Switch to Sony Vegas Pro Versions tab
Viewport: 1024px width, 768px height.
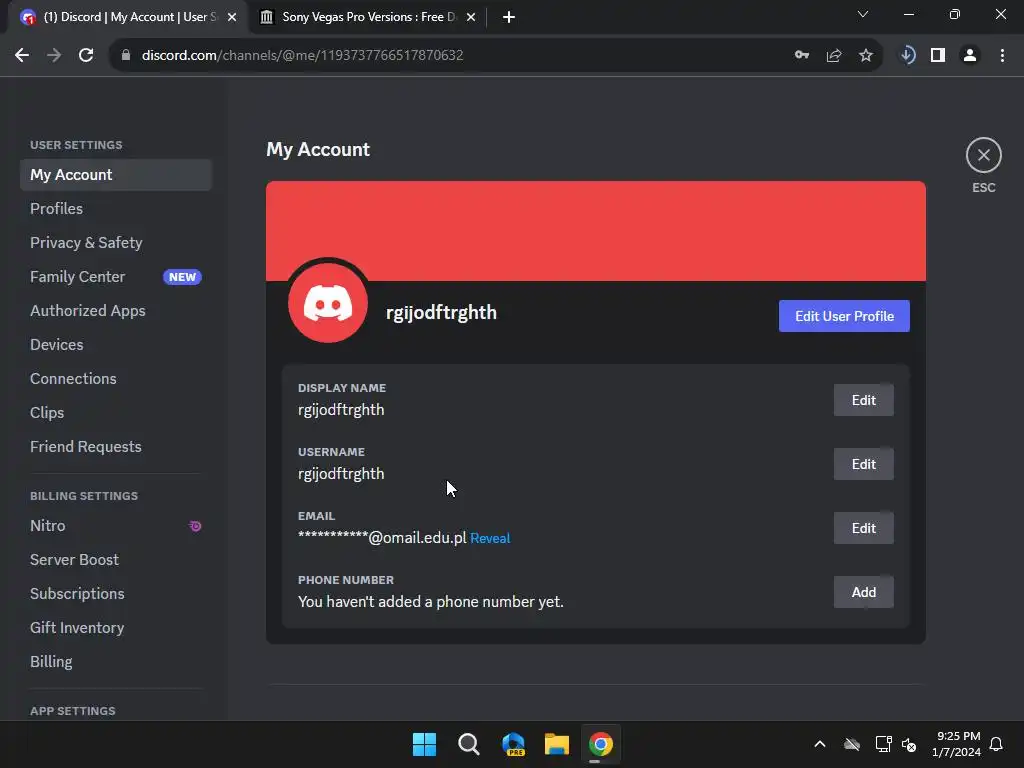368,17
